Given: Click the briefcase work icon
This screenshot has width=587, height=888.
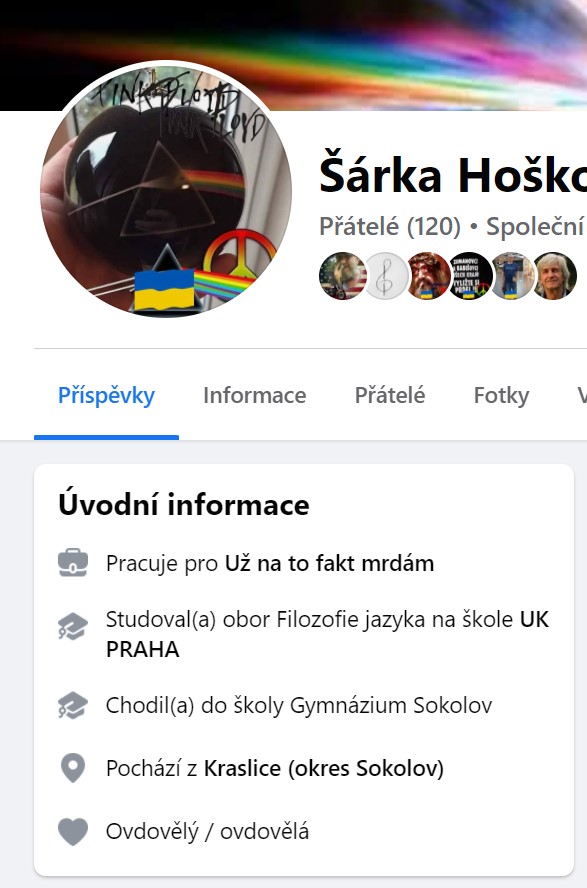Looking at the screenshot, I should (73, 563).
